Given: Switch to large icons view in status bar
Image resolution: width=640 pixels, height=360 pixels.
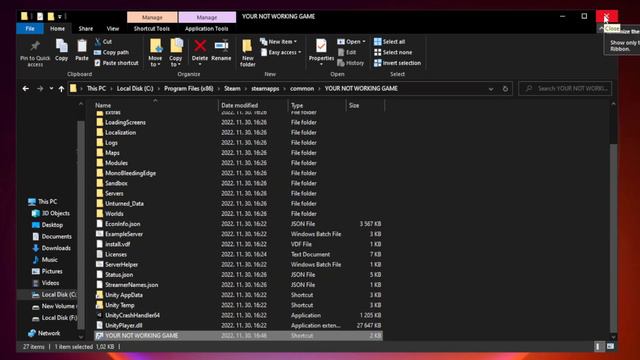Looking at the screenshot, I should tap(610, 347).
